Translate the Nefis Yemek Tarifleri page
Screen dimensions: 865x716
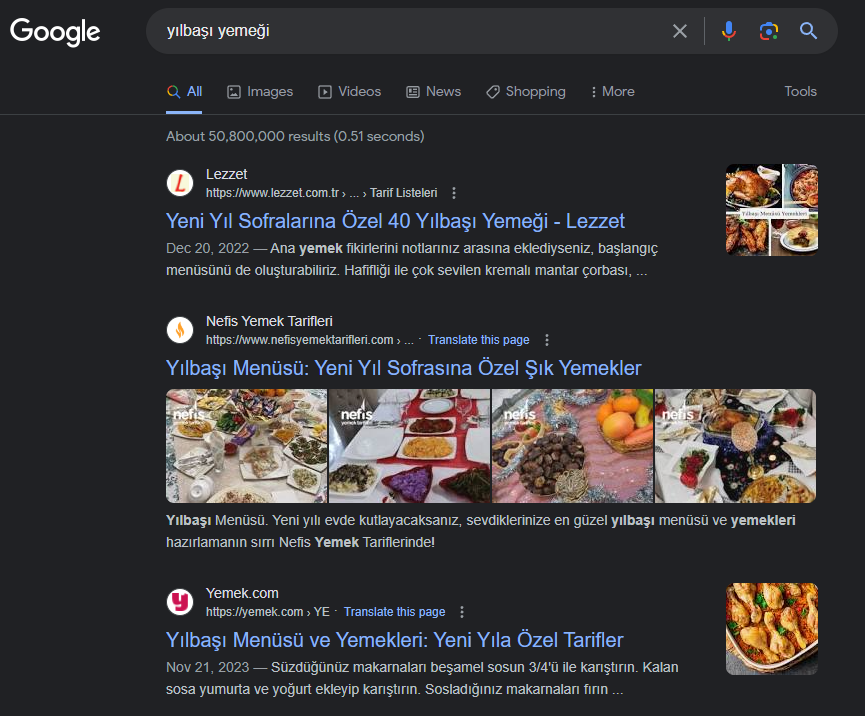478,340
